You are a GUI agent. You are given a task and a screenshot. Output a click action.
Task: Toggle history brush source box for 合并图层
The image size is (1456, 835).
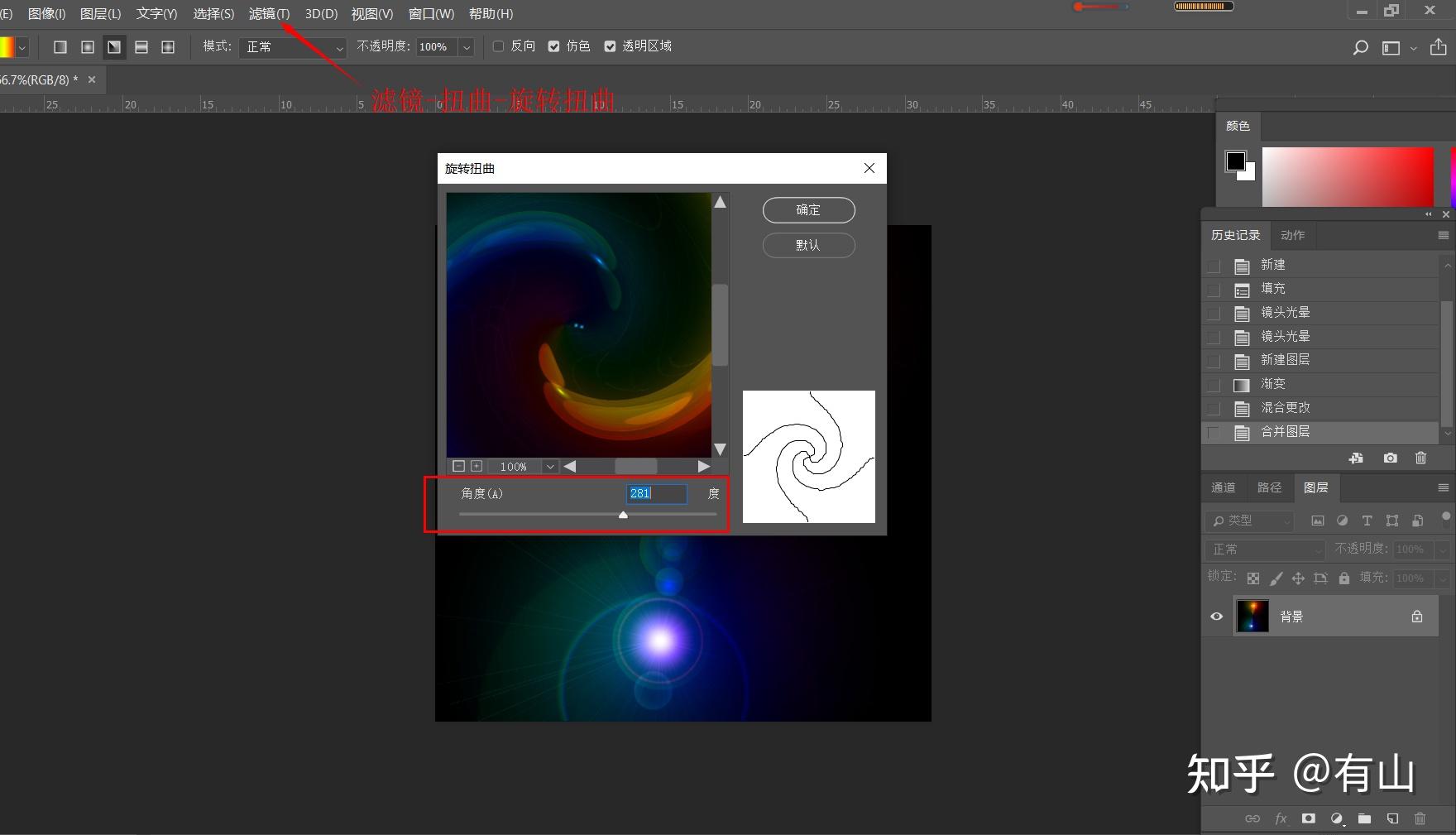pos(1214,433)
